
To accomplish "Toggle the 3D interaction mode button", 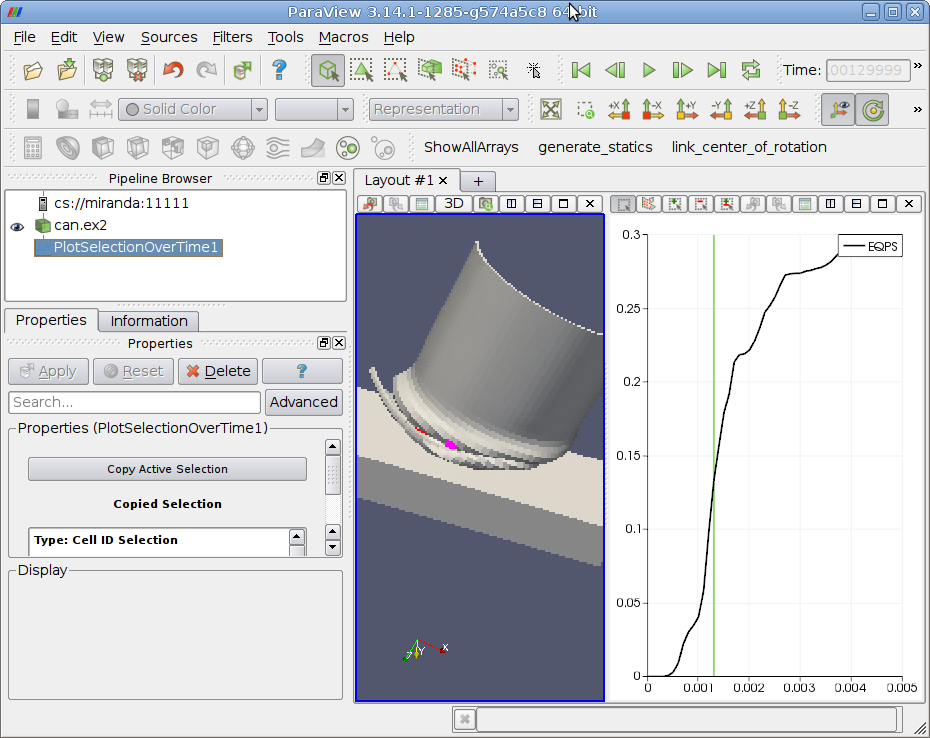I will (454, 203).
